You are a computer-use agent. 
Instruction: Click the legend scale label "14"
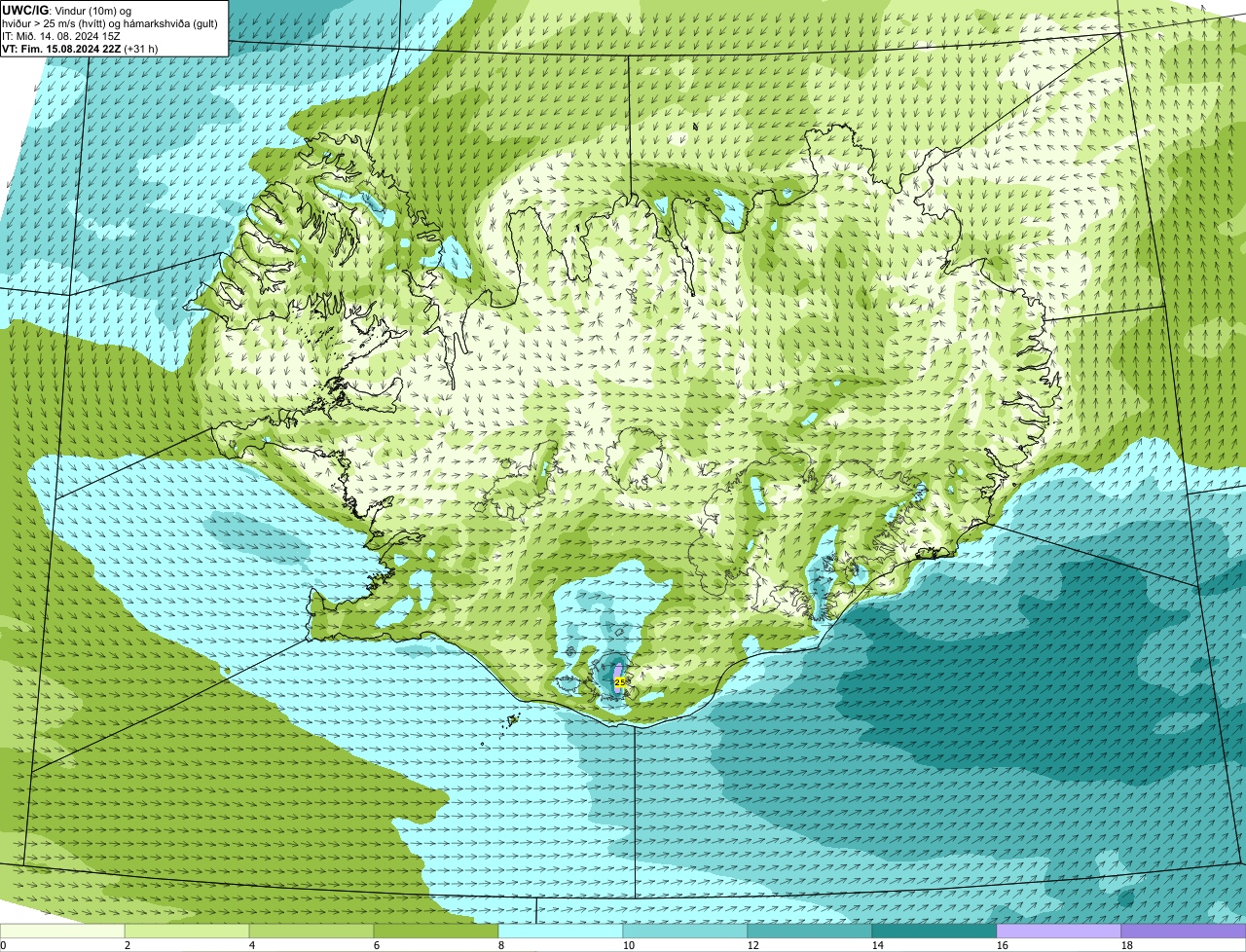(x=878, y=945)
